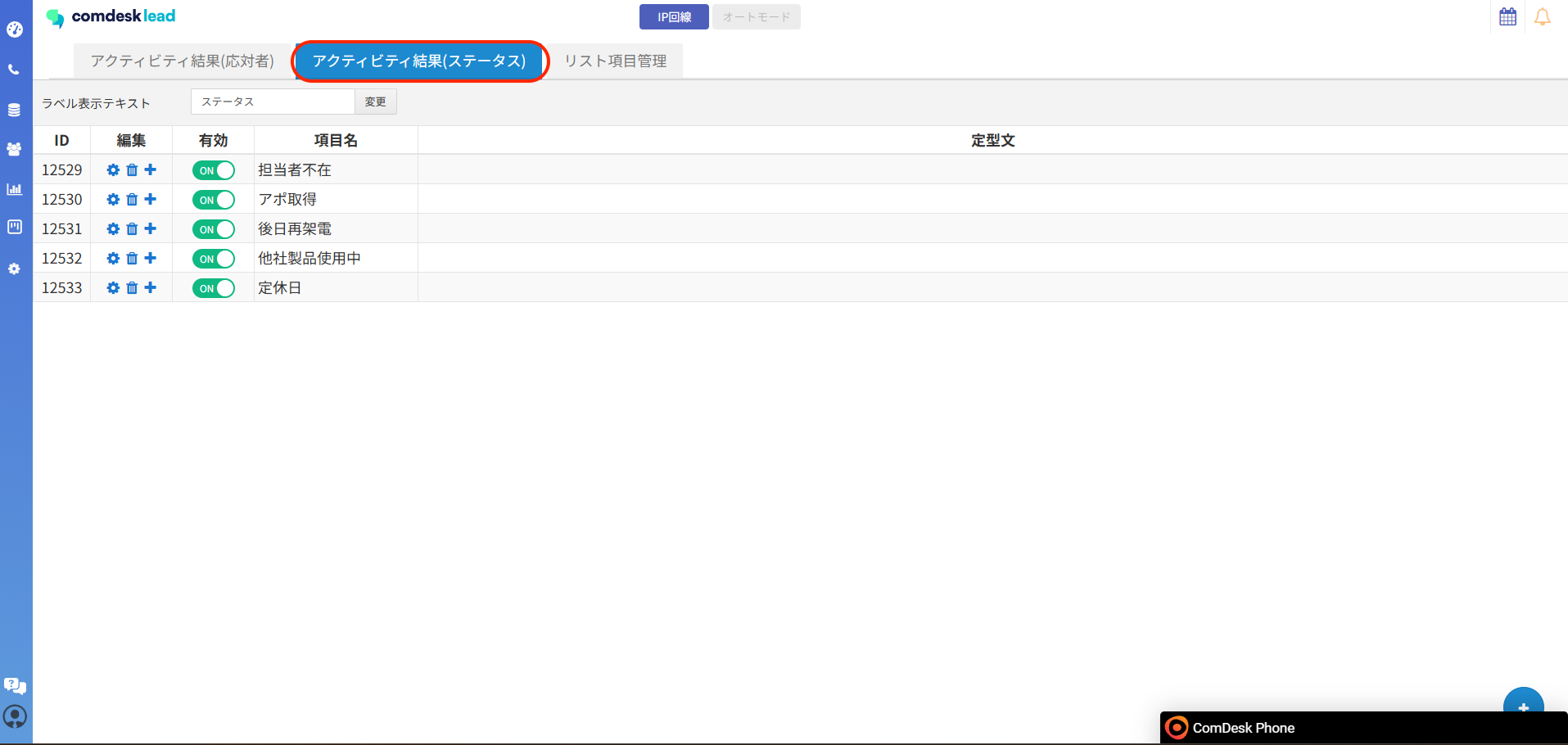Open the bar chart reports icon
This screenshot has width=1568, height=745.
14,189
